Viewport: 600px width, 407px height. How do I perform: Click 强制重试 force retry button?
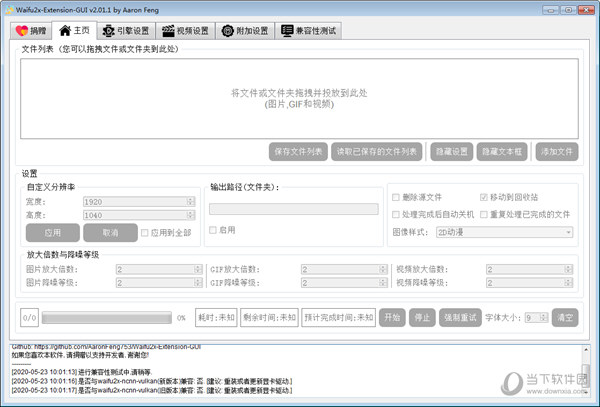[x=460, y=317]
